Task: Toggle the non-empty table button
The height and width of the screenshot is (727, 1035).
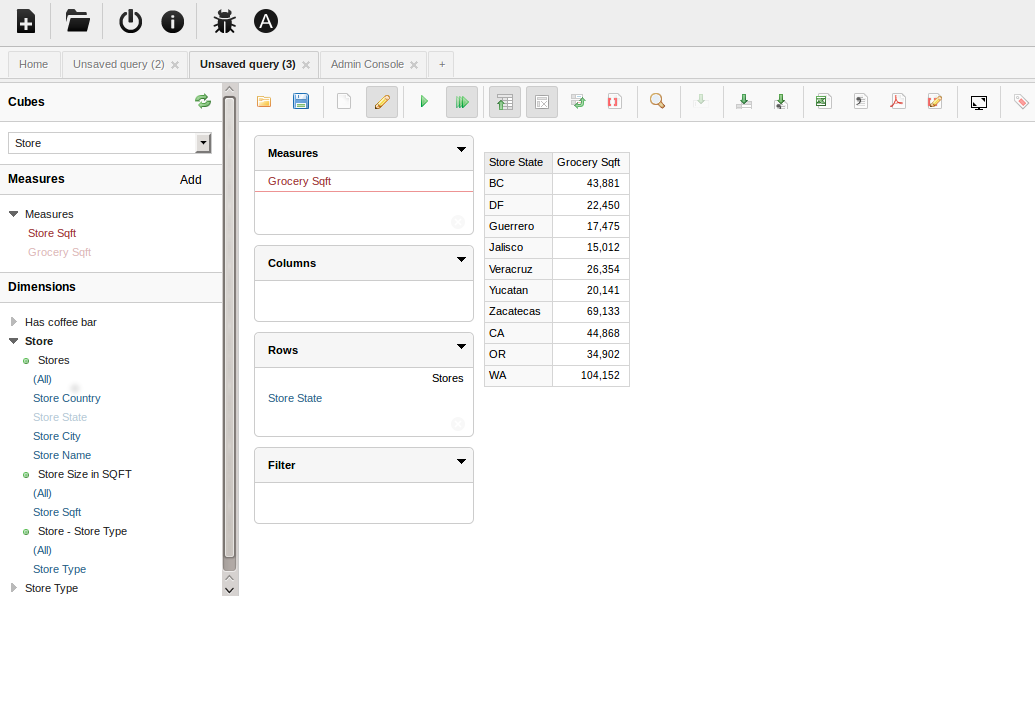Action: (x=542, y=102)
